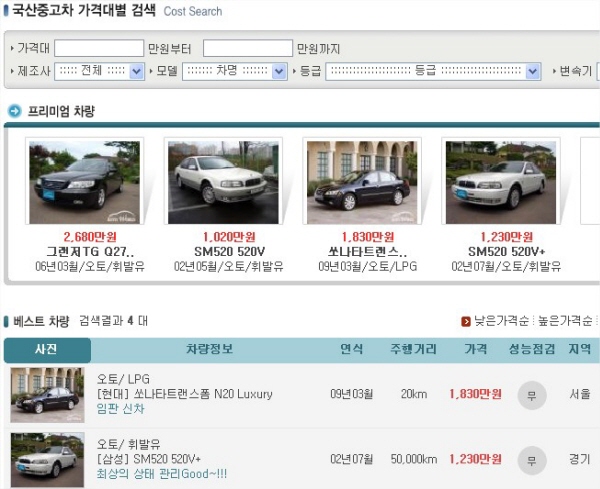This screenshot has height=489, width=600.
Task: Click the 1,020만원 price text
Action: coord(229,237)
